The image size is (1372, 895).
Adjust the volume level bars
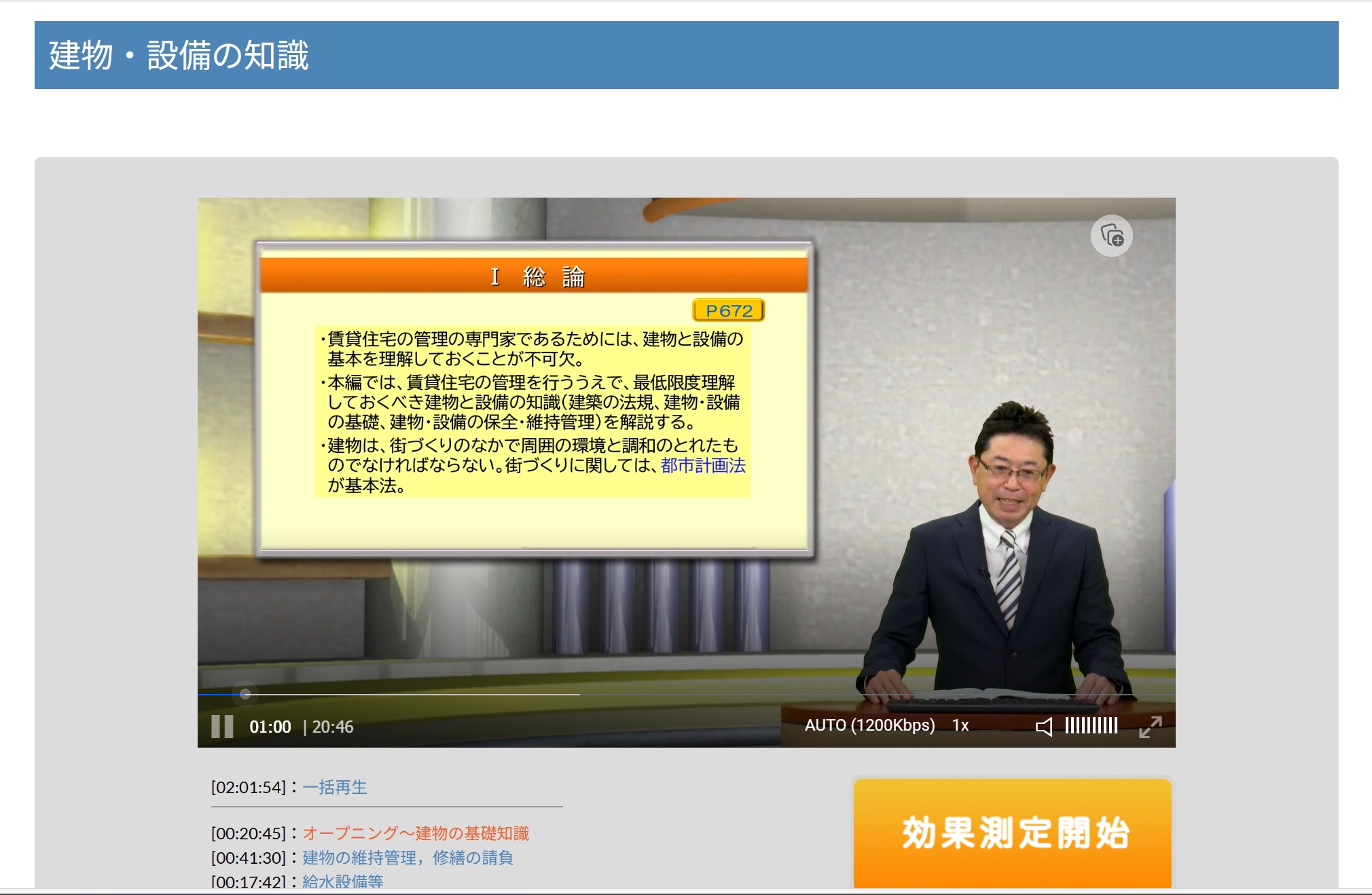tap(1091, 726)
